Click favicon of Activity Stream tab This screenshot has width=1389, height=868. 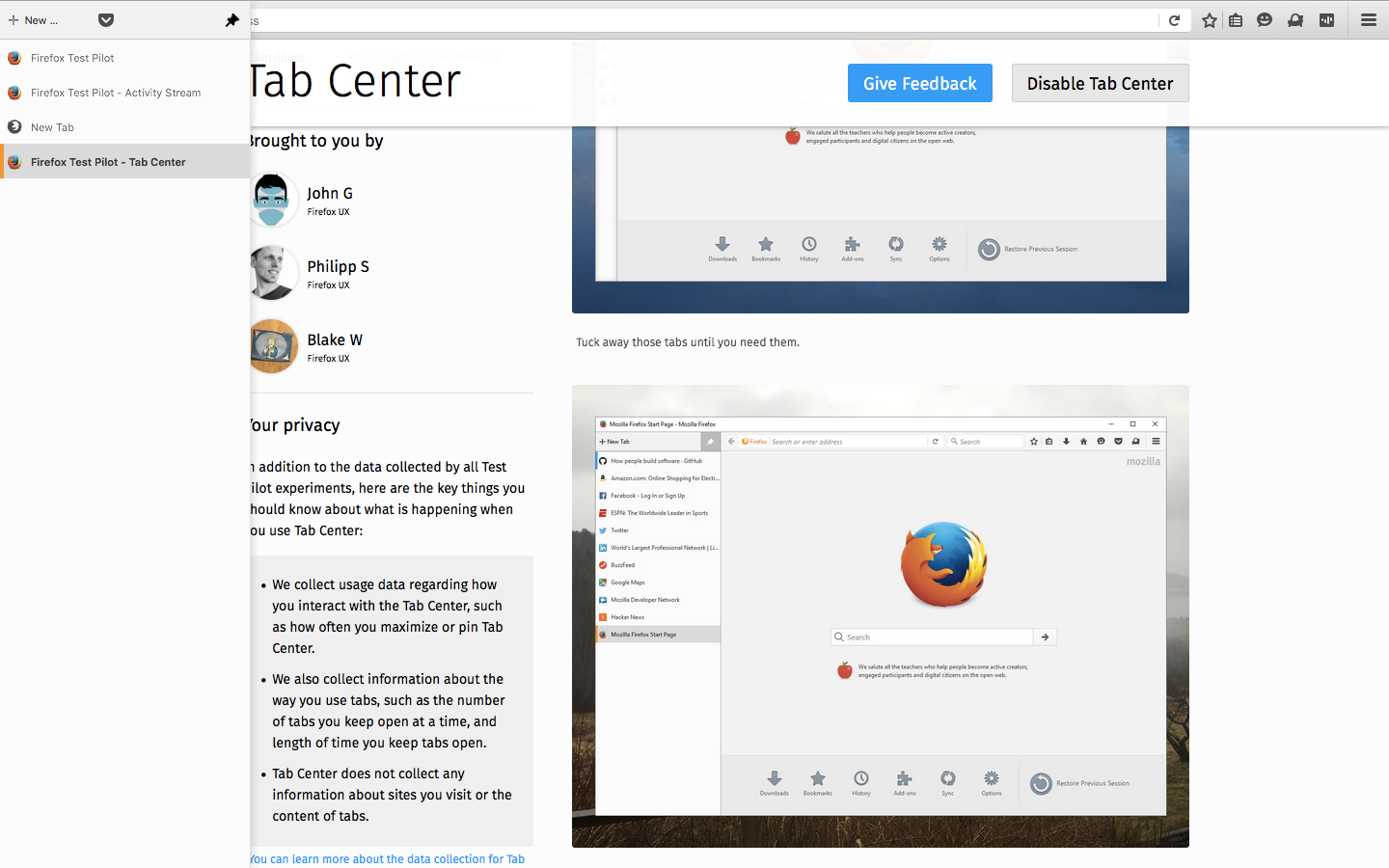[x=14, y=93]
